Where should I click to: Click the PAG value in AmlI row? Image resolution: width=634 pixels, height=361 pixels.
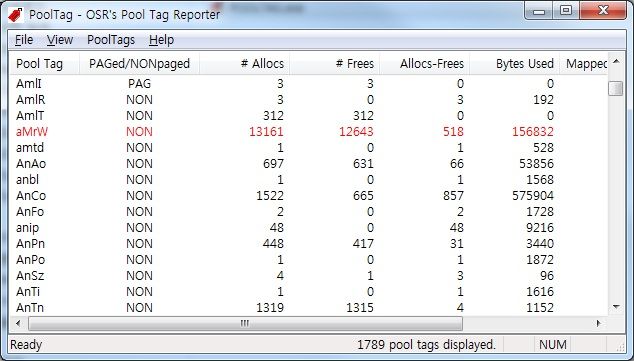(x=139, y=84)
